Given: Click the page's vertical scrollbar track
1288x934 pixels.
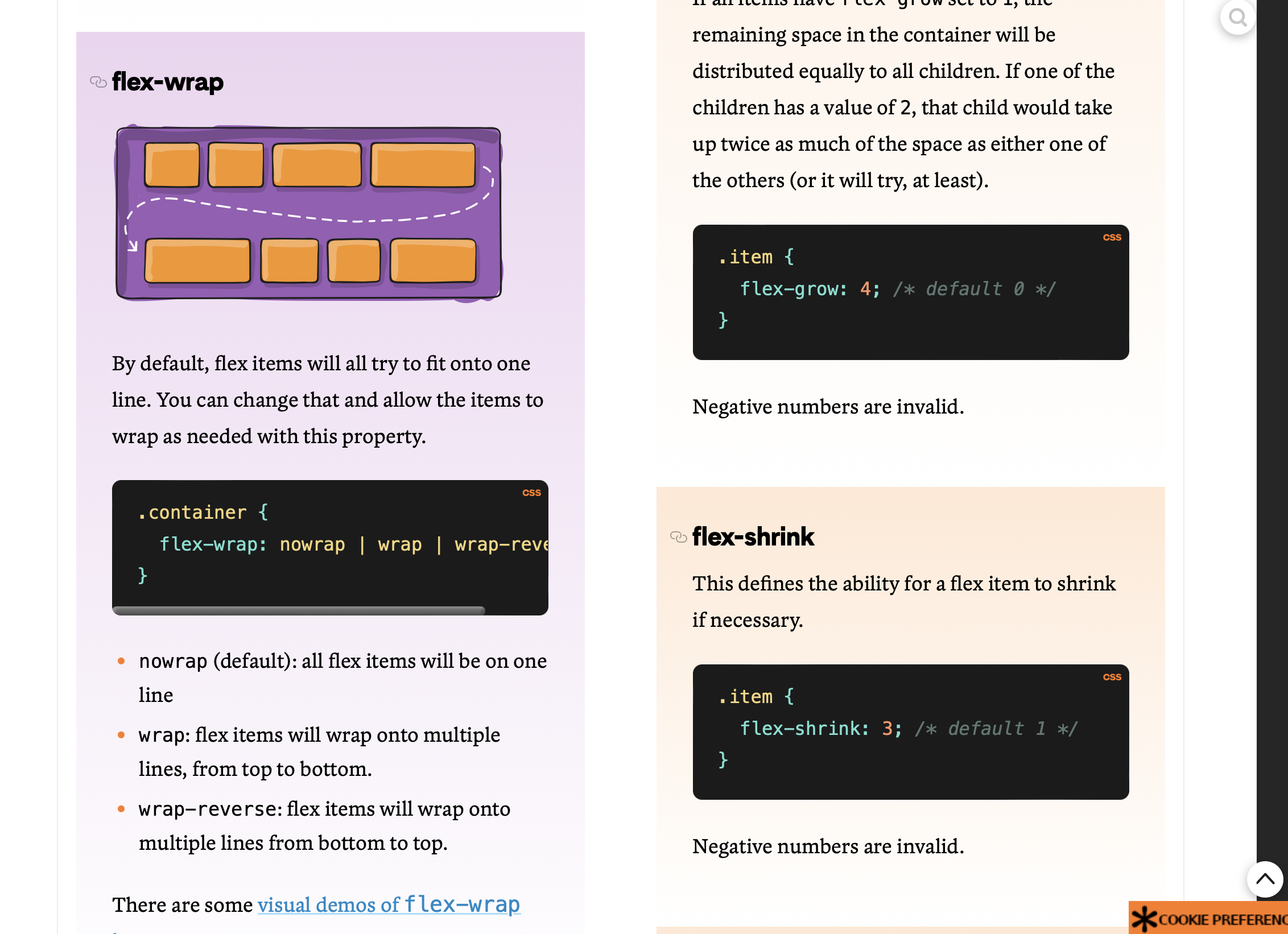Looking at the screenshot, I should click(1272, 455).
